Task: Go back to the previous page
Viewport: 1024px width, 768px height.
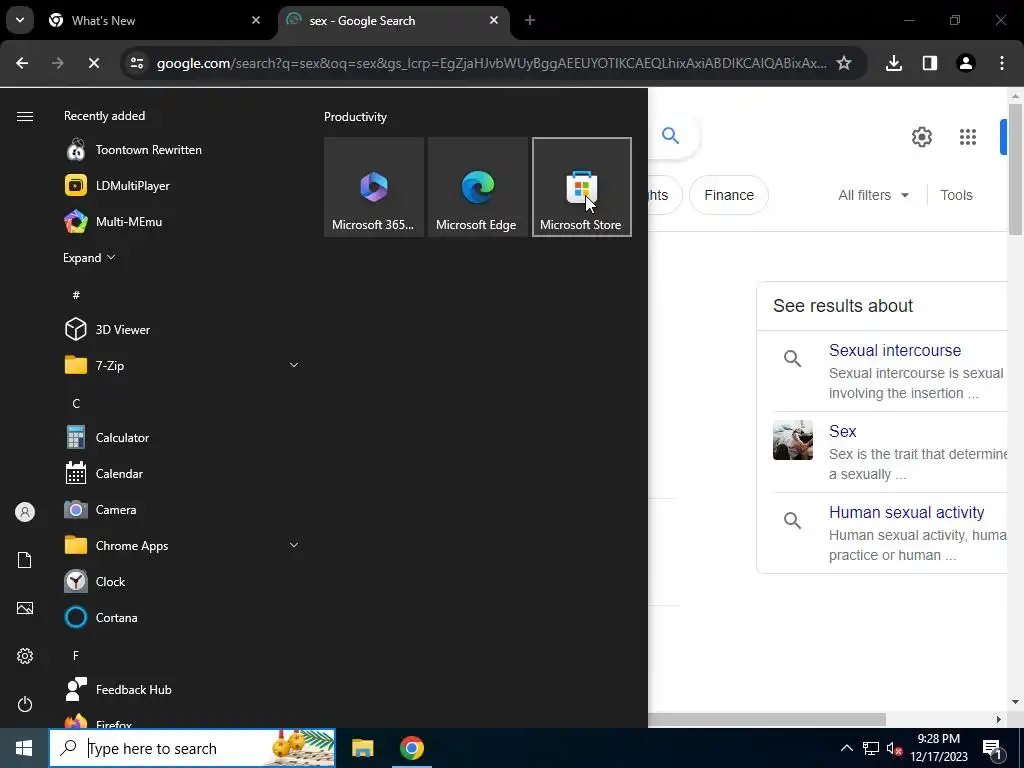Action: [22, 63]
